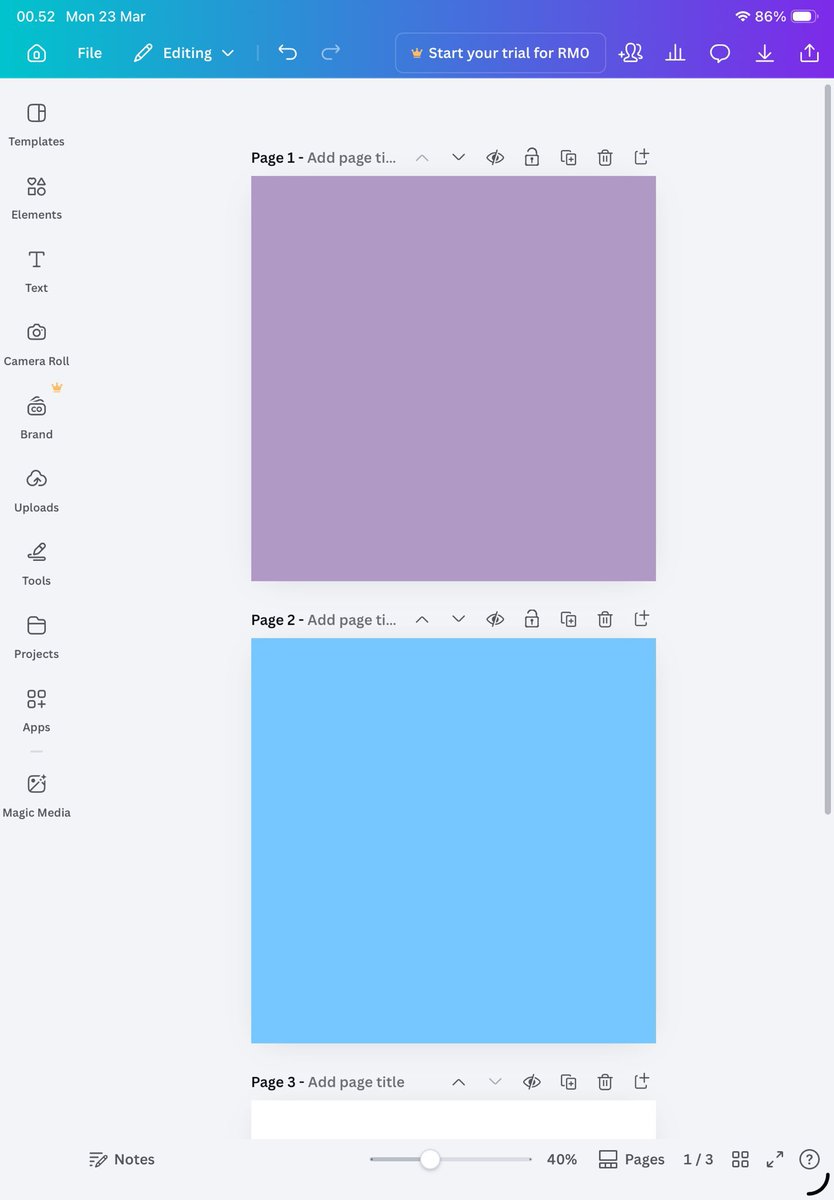Viewport: 834px width, 1200px height.
Task: Add a new page after Page 3
Action: point(642,1082)
